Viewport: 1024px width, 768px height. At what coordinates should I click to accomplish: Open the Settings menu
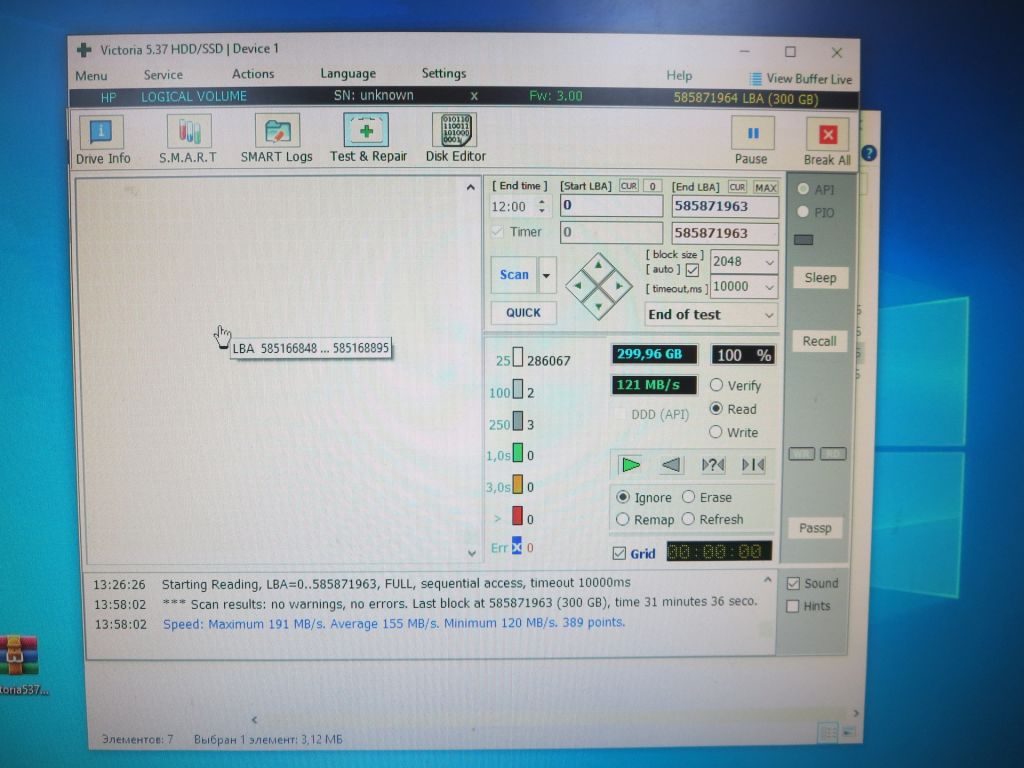pos(444,73)
